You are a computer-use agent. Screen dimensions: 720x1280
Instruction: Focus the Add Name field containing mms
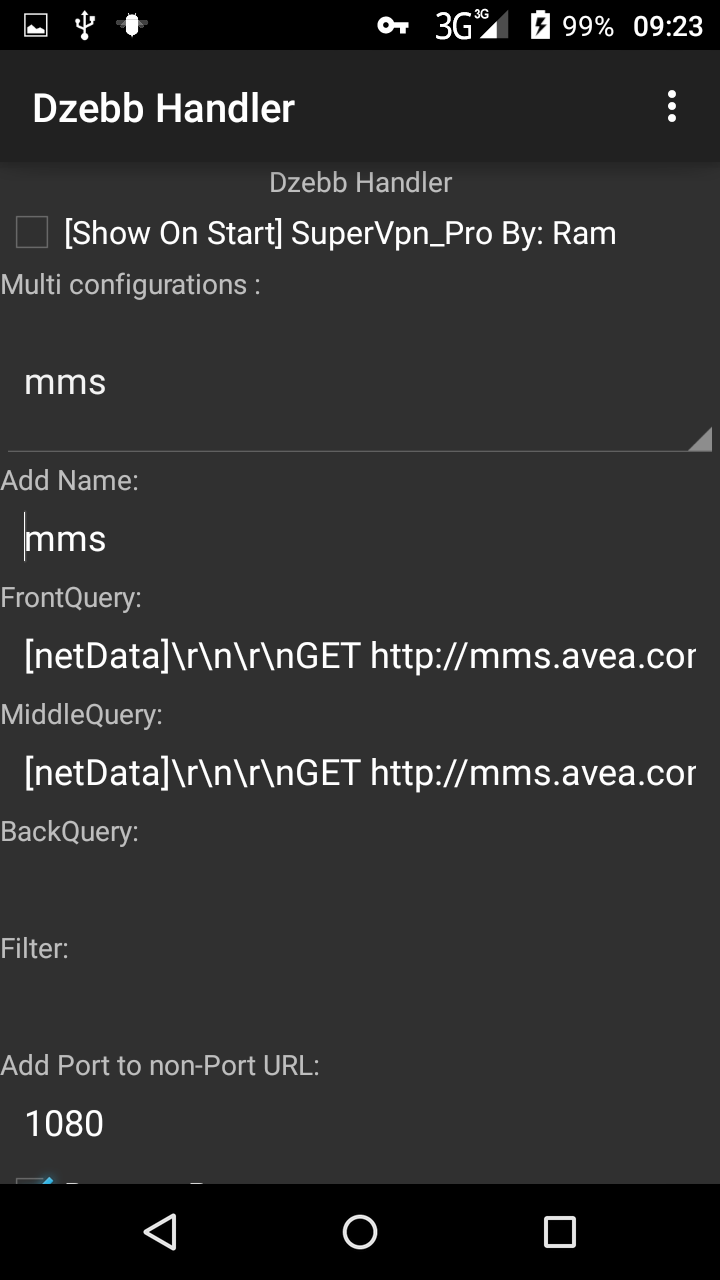[360, 539]
